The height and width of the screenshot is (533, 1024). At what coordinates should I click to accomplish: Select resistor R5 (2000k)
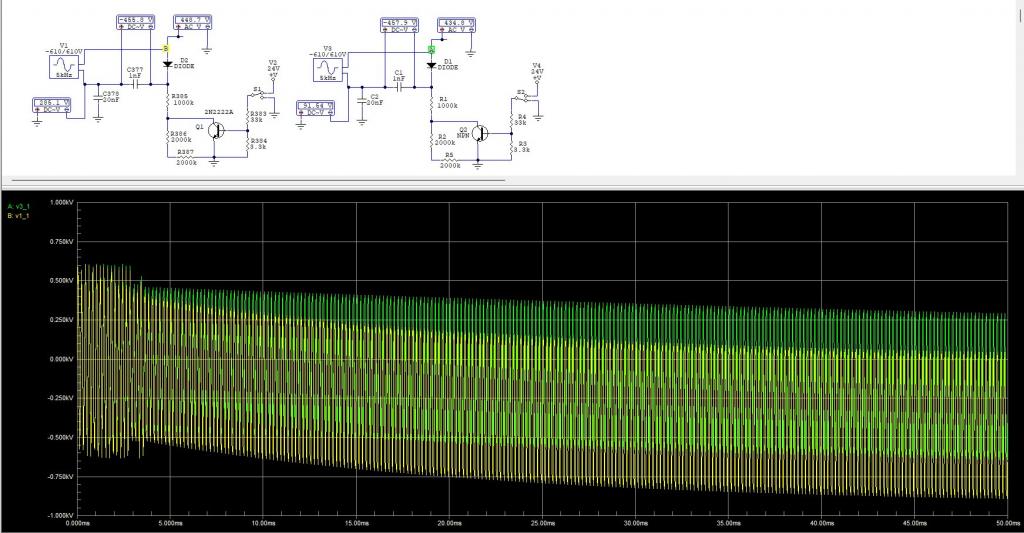coord(450,158)
